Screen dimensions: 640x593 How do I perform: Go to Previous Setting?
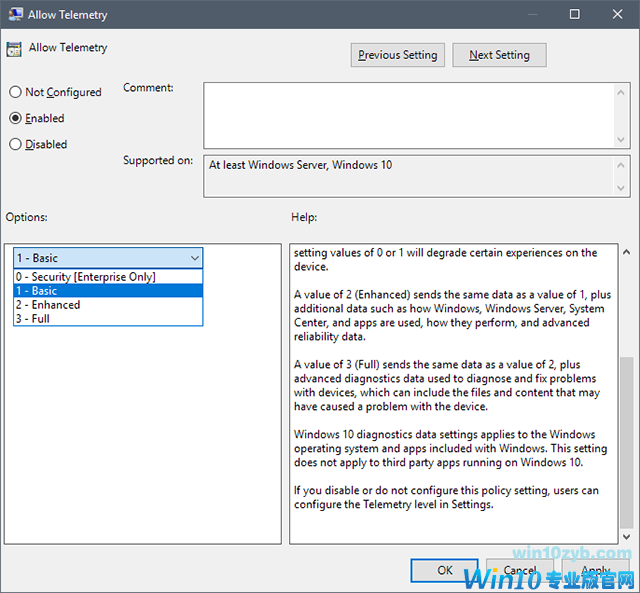pyautogui.click(x=397, y=55)
